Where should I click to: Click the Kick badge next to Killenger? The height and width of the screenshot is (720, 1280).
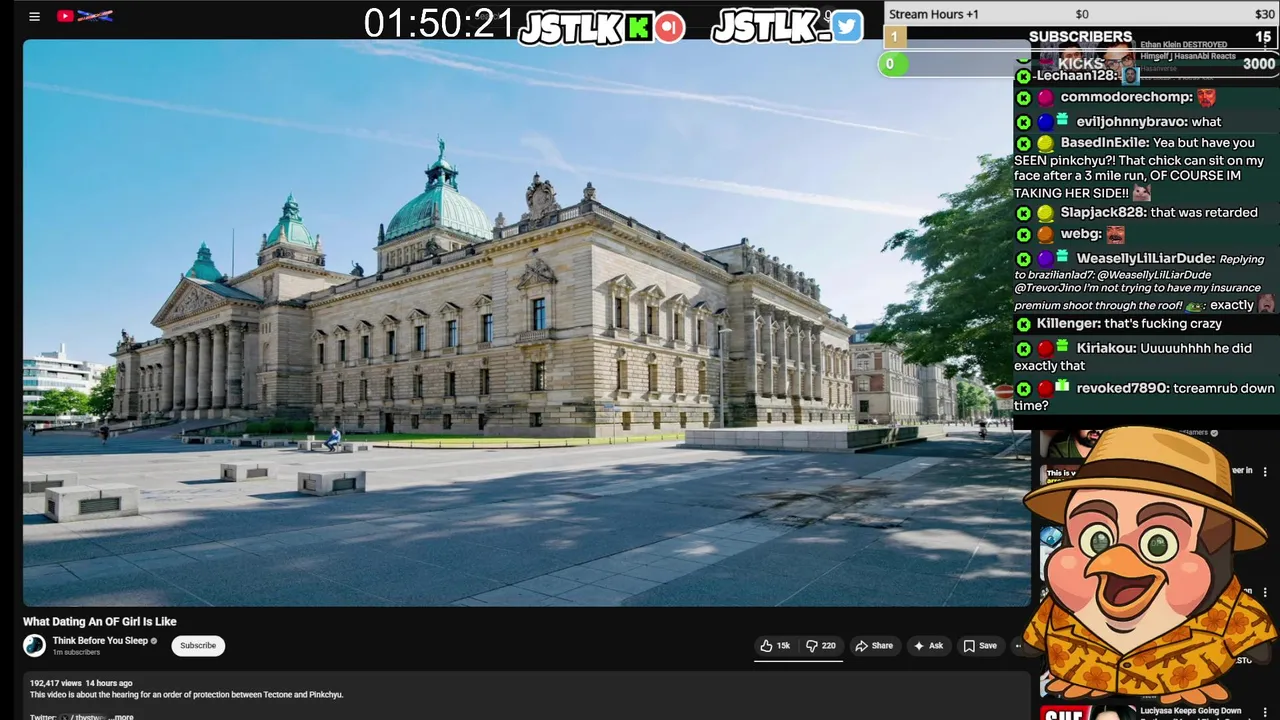(1023, 324)
